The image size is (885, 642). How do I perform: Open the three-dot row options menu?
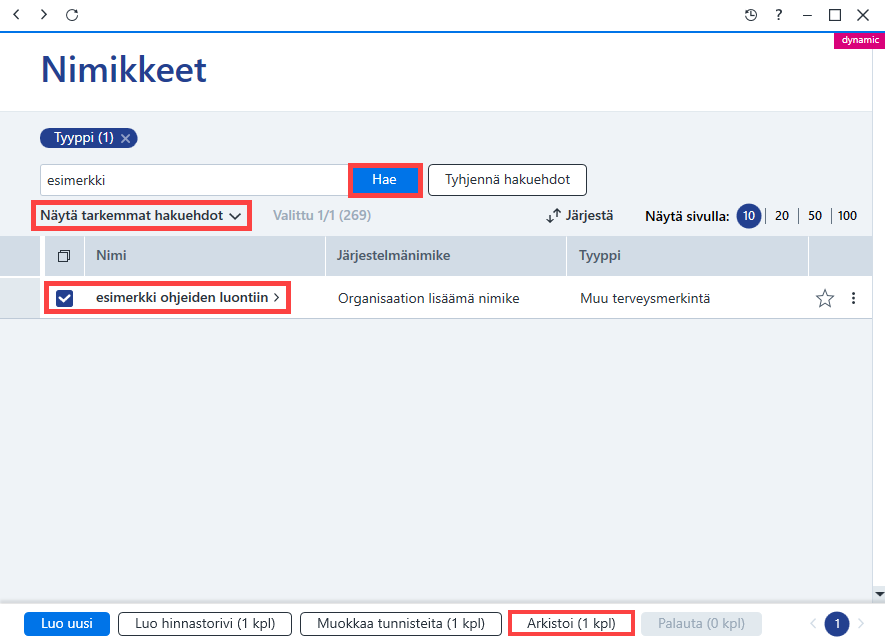point(853,298)
